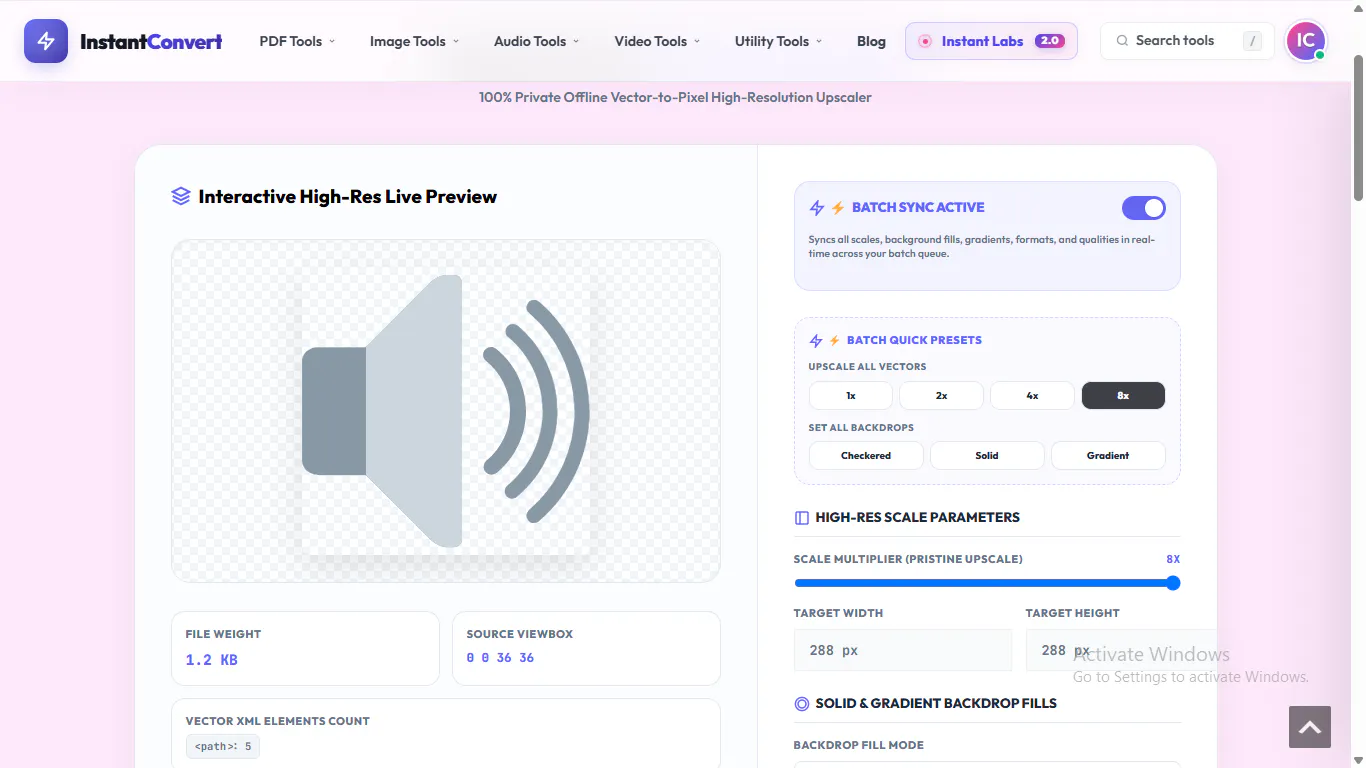1366x768 pixels.
Task: Click the scroll-to-top arrow icon
Action: pyautogui.click(x=1310, y=727)
